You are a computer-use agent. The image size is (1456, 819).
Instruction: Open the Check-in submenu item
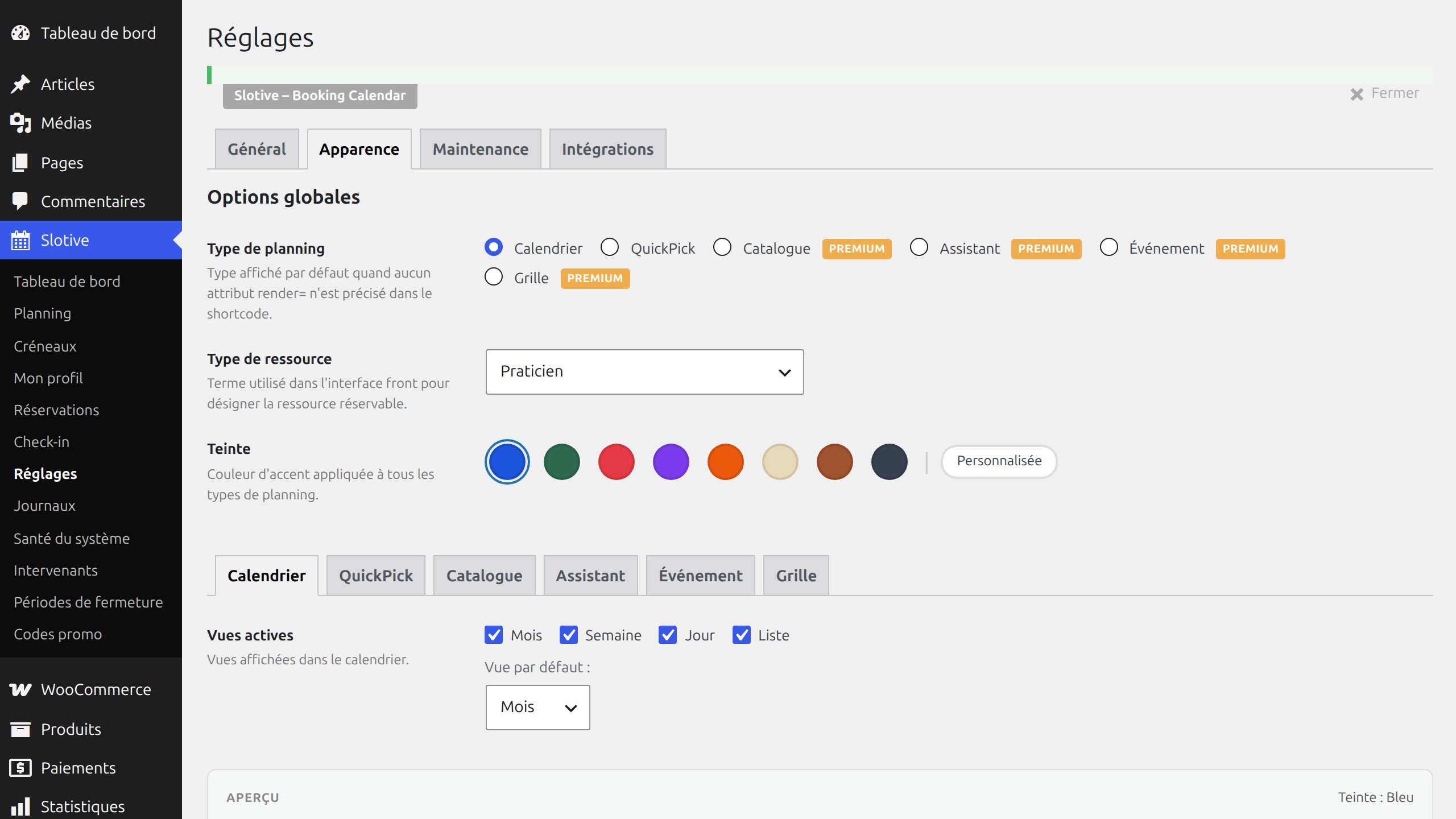[x=42, y=442]
